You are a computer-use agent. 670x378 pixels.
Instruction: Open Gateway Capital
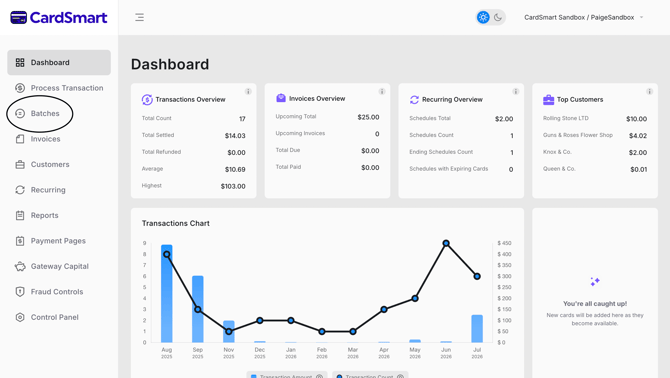pyautogui.click(x=59, y=266)
